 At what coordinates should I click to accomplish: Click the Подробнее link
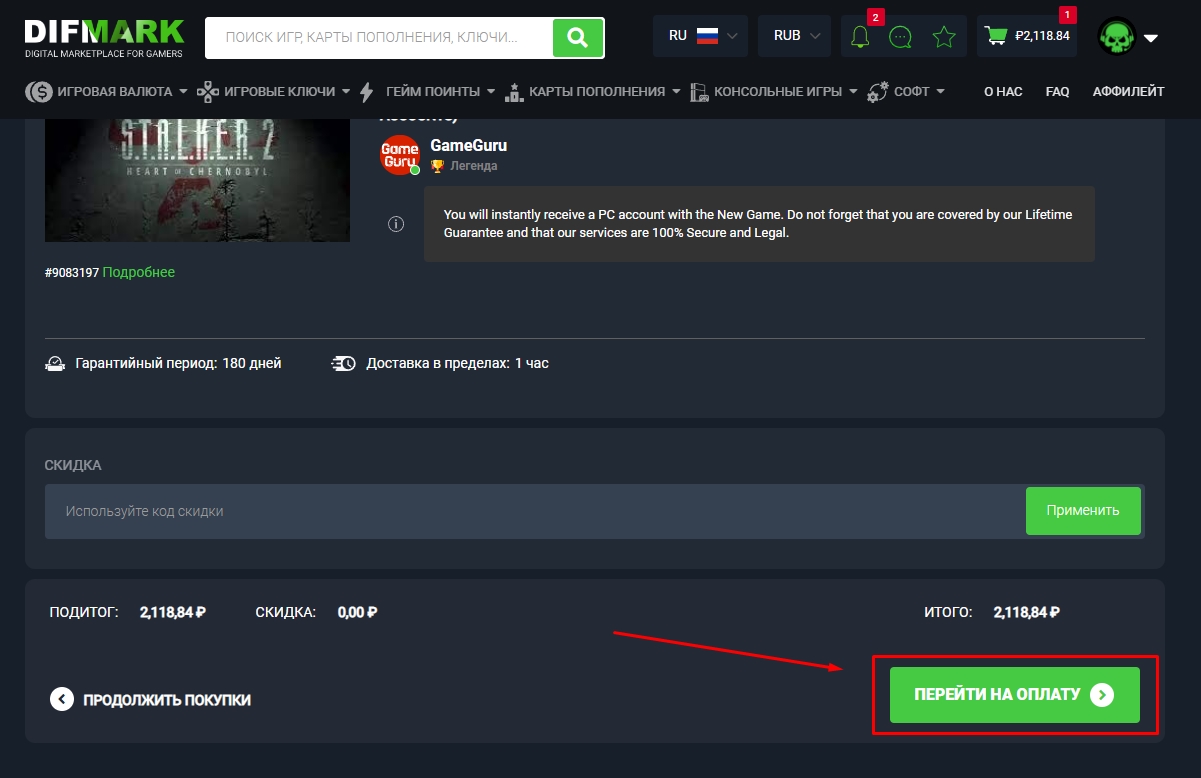coord(139,272)
